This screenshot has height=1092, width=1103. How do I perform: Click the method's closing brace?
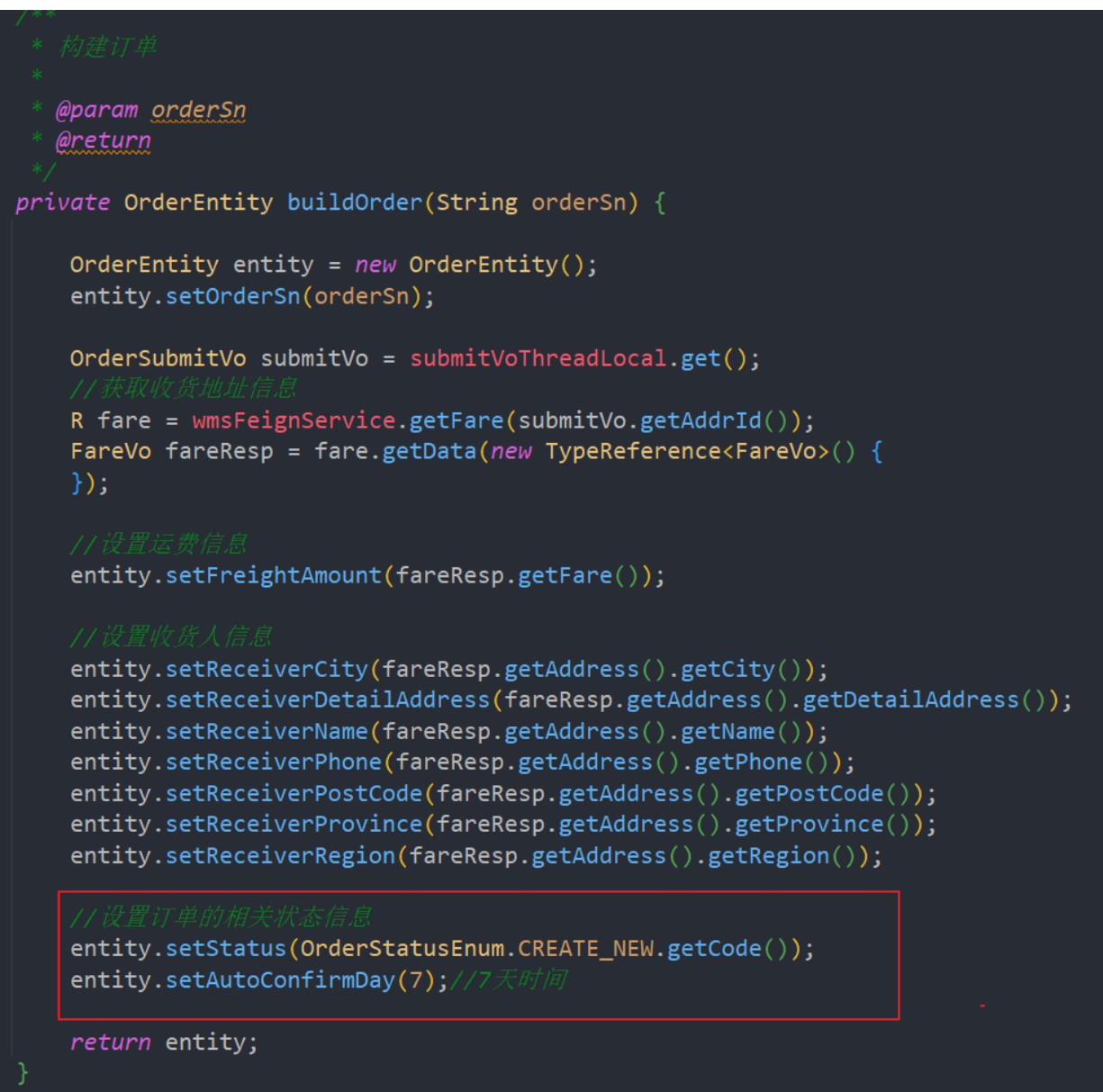coord(23,1073)
